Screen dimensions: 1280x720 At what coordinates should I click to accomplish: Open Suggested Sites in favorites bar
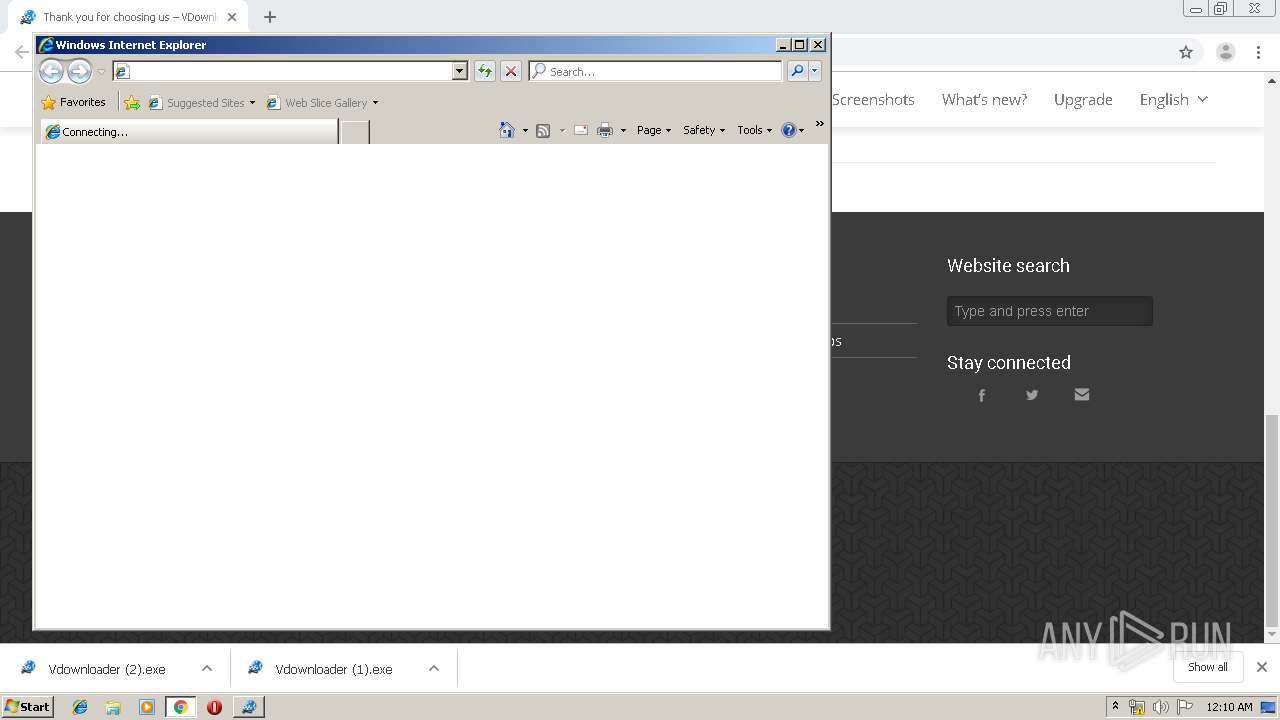(x=201, y=102)
